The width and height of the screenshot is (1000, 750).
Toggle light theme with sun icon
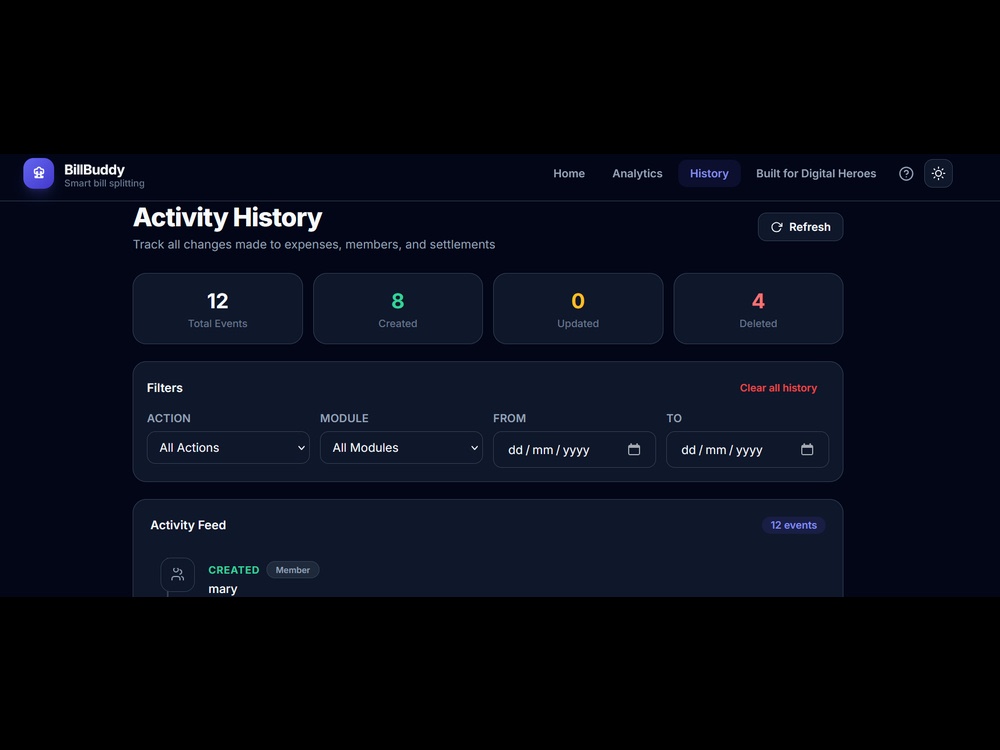938,173
